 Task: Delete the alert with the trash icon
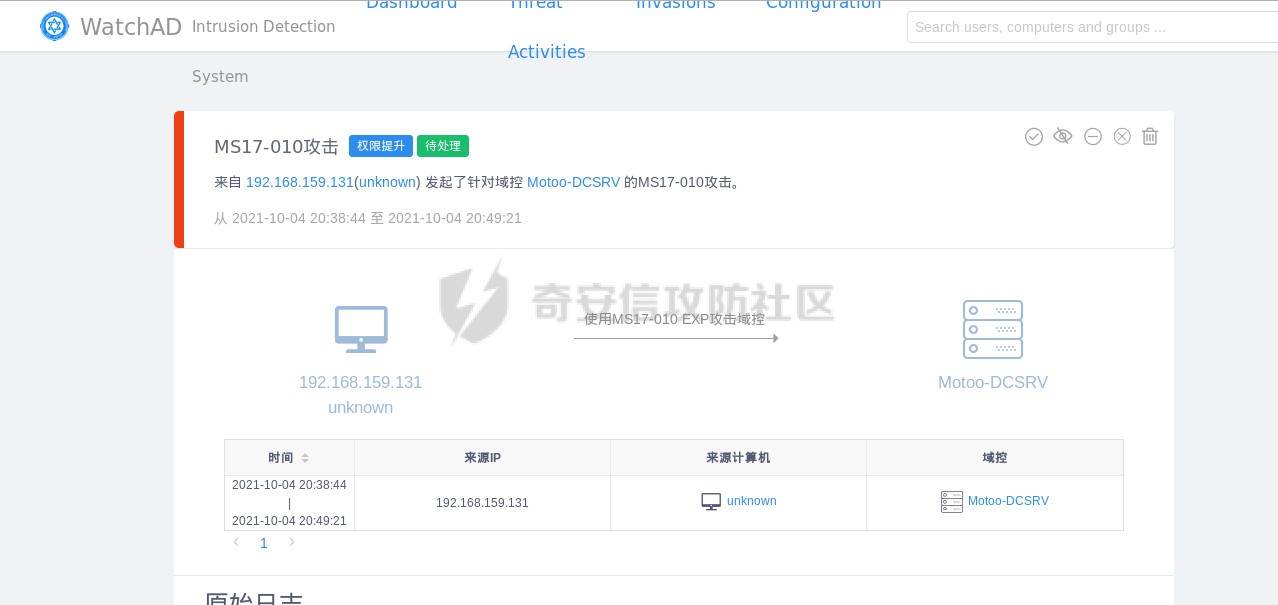(1150, 137)
